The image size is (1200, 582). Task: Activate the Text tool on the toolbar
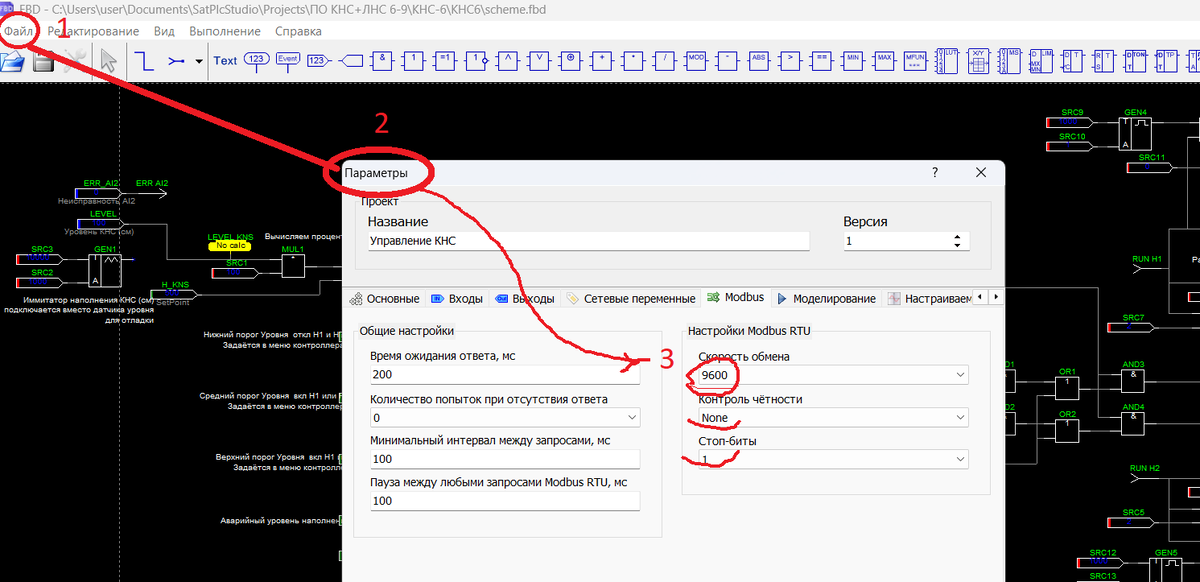click(225, 61)
